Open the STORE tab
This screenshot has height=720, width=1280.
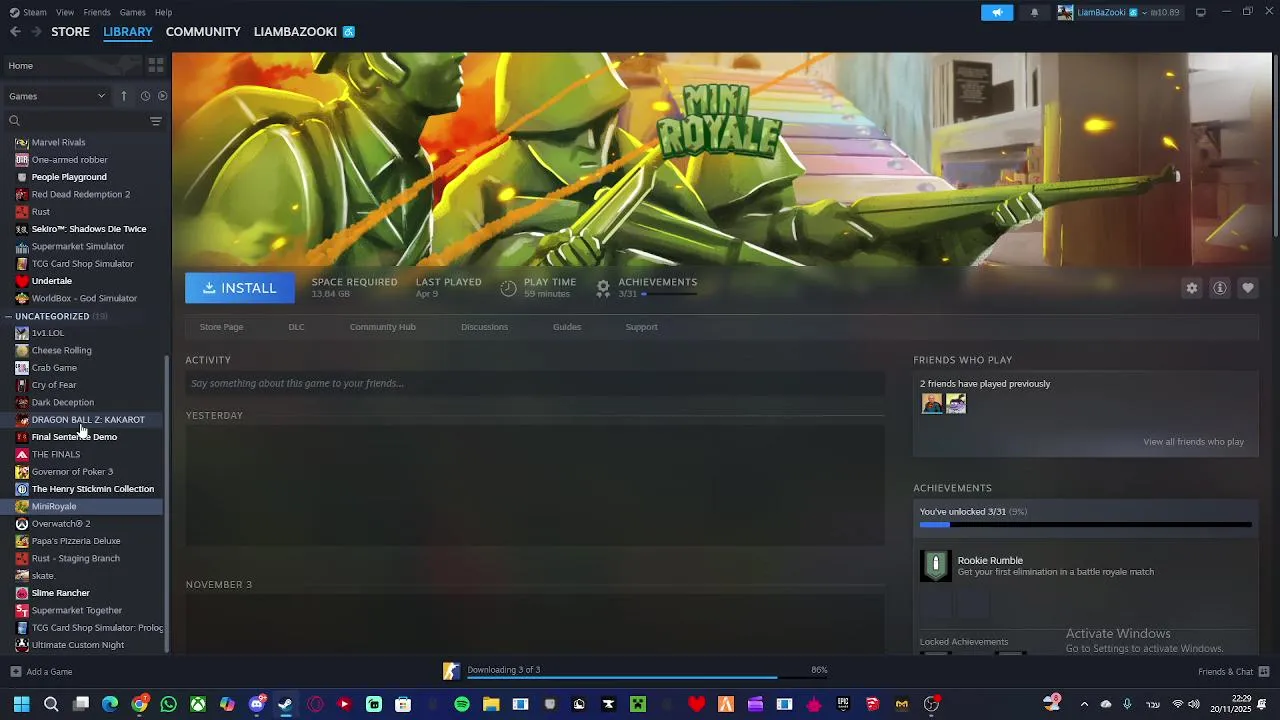pos(70,32)
